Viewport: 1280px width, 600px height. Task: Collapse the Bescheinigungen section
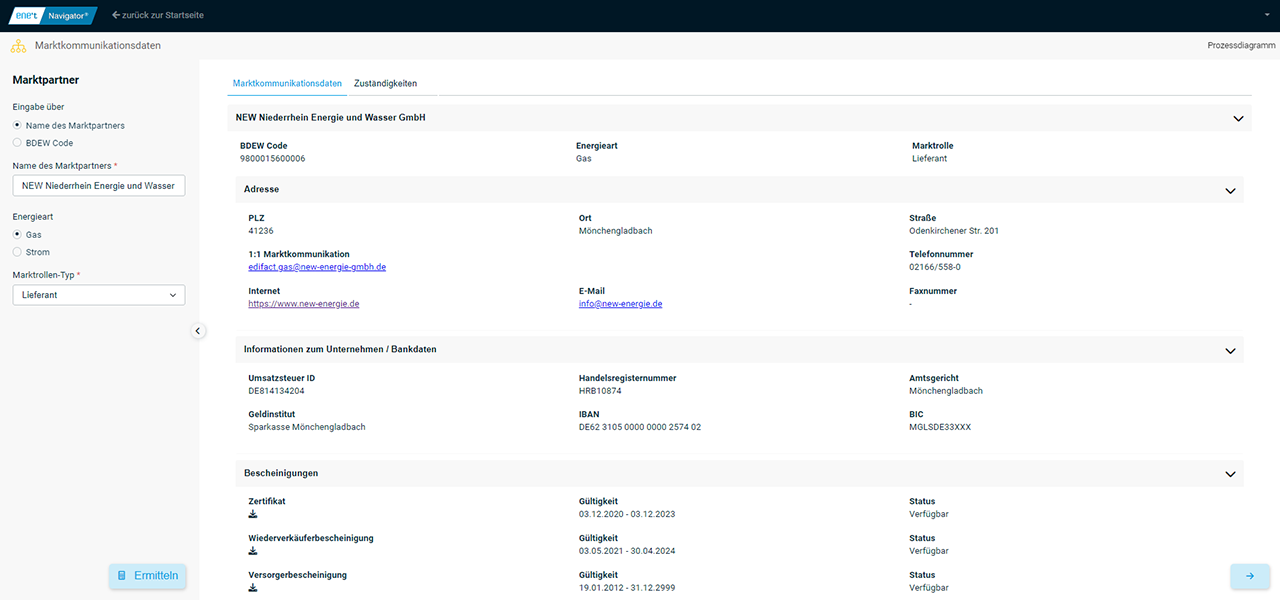coord(1231,474)
